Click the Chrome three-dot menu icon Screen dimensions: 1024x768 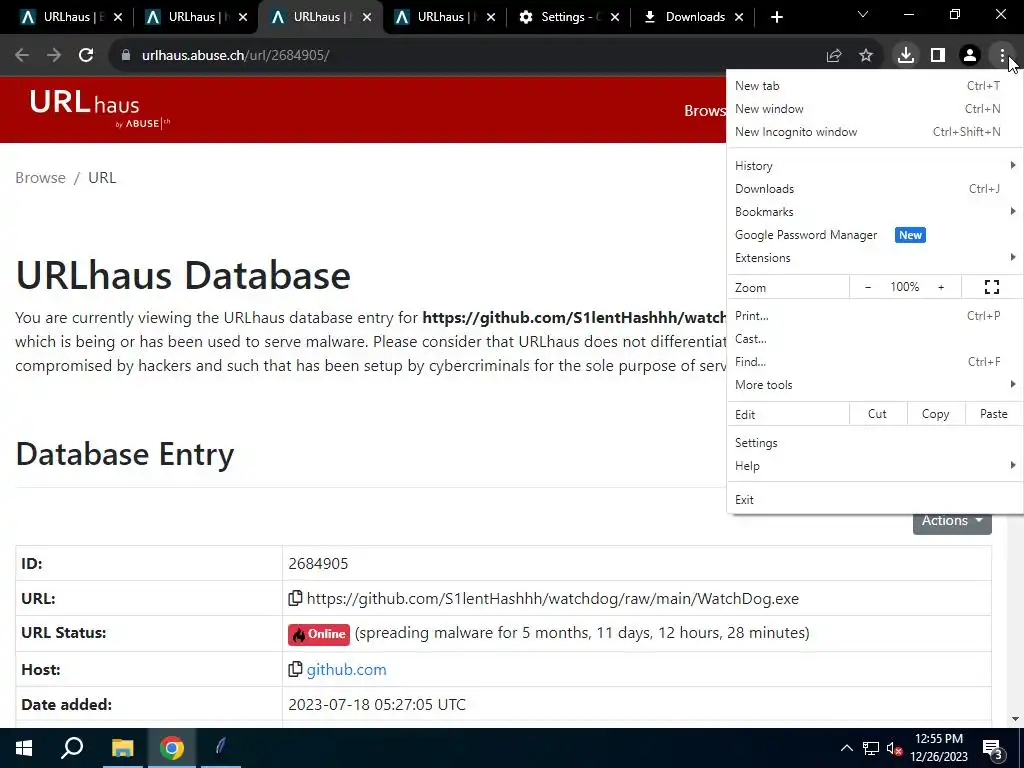pos(1002,56)
